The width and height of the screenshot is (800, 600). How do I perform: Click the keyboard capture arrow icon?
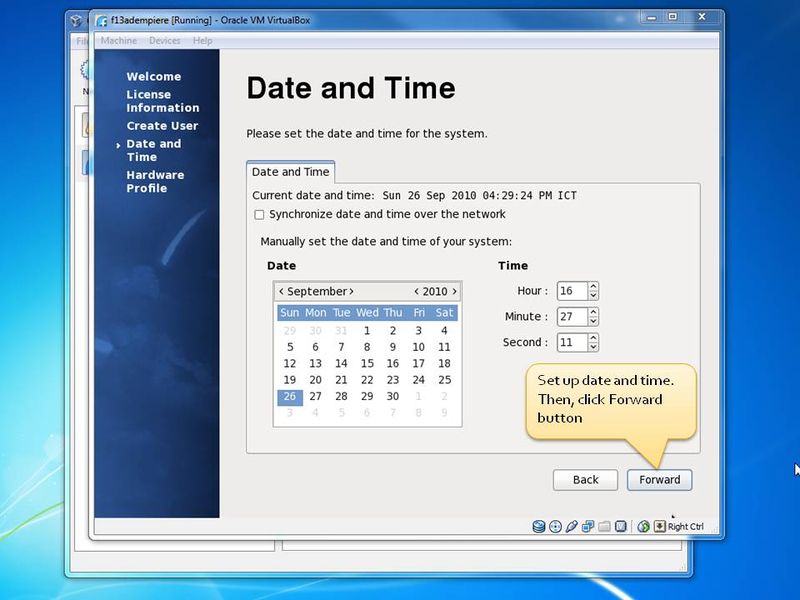660,526
